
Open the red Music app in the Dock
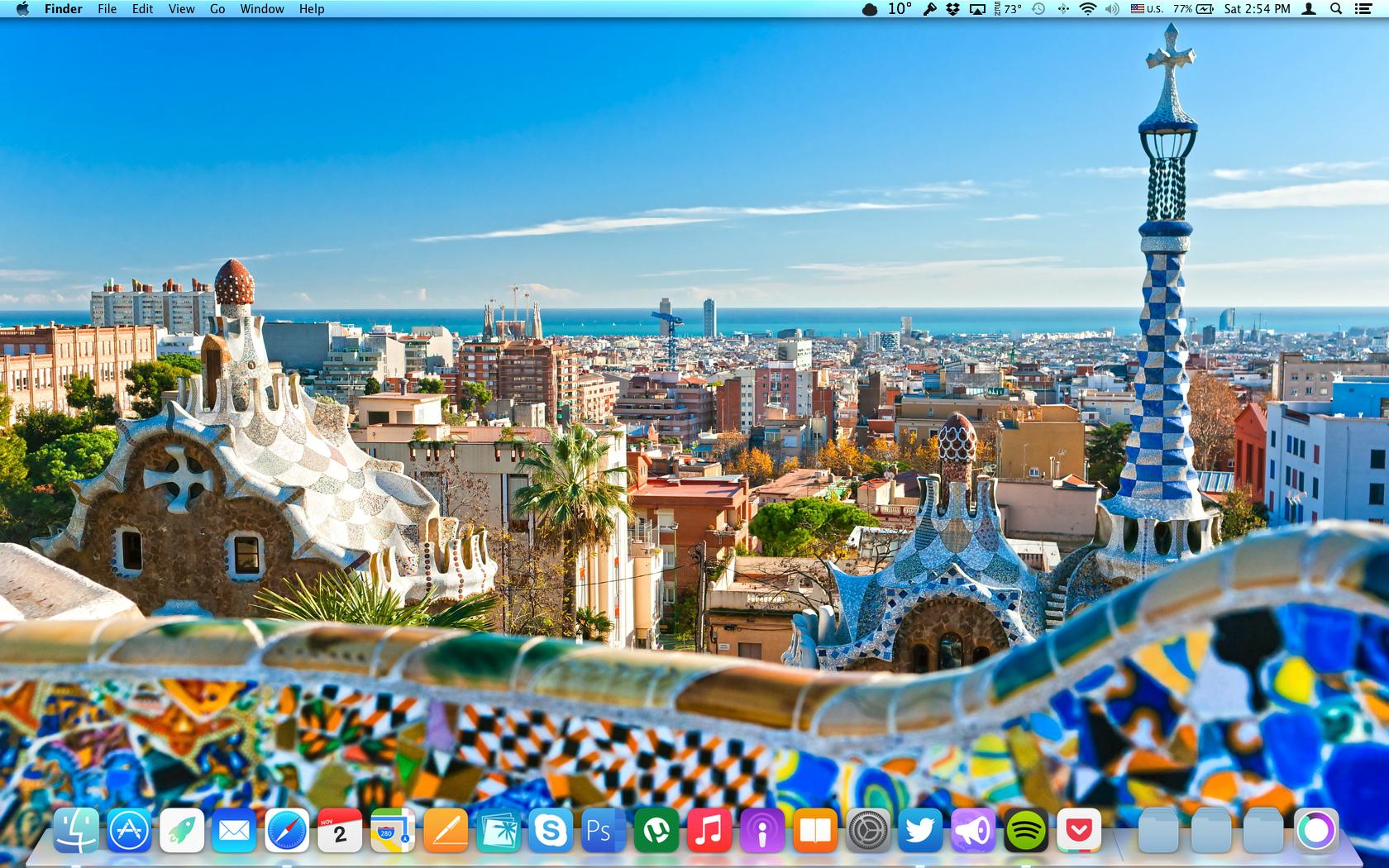[709, 830]
